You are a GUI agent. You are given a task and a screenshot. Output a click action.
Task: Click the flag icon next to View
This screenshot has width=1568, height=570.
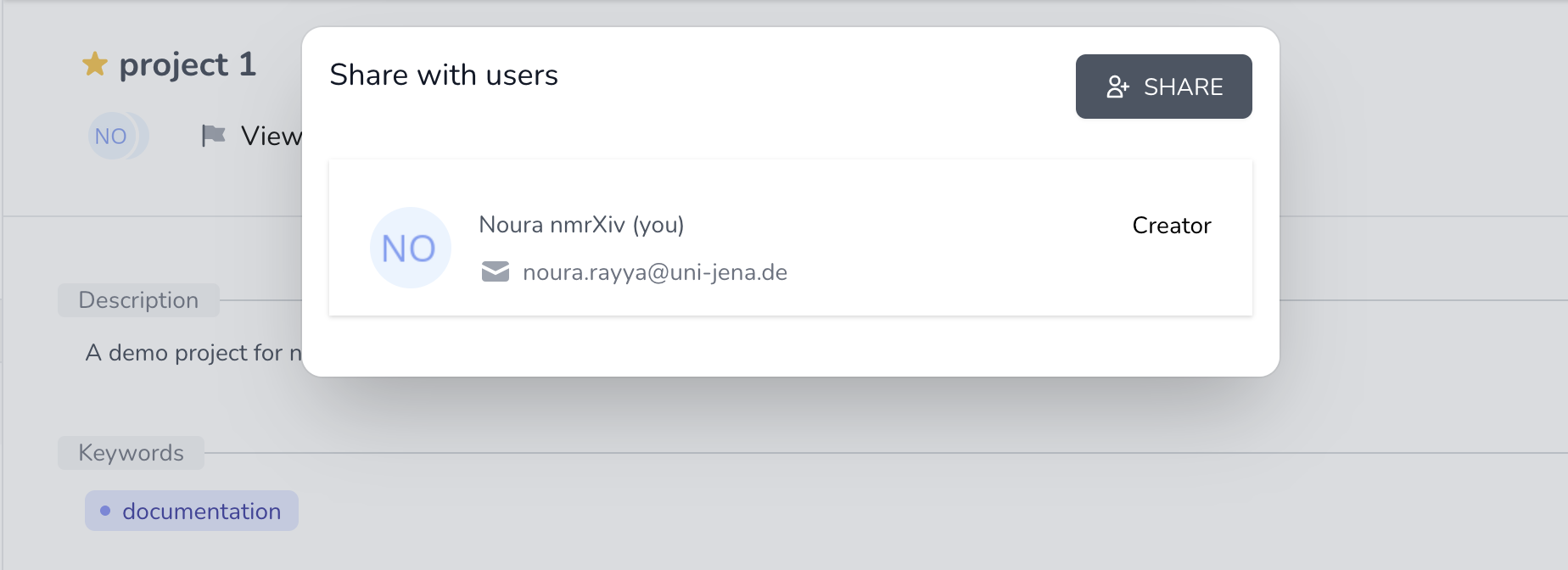pos(213,136)
